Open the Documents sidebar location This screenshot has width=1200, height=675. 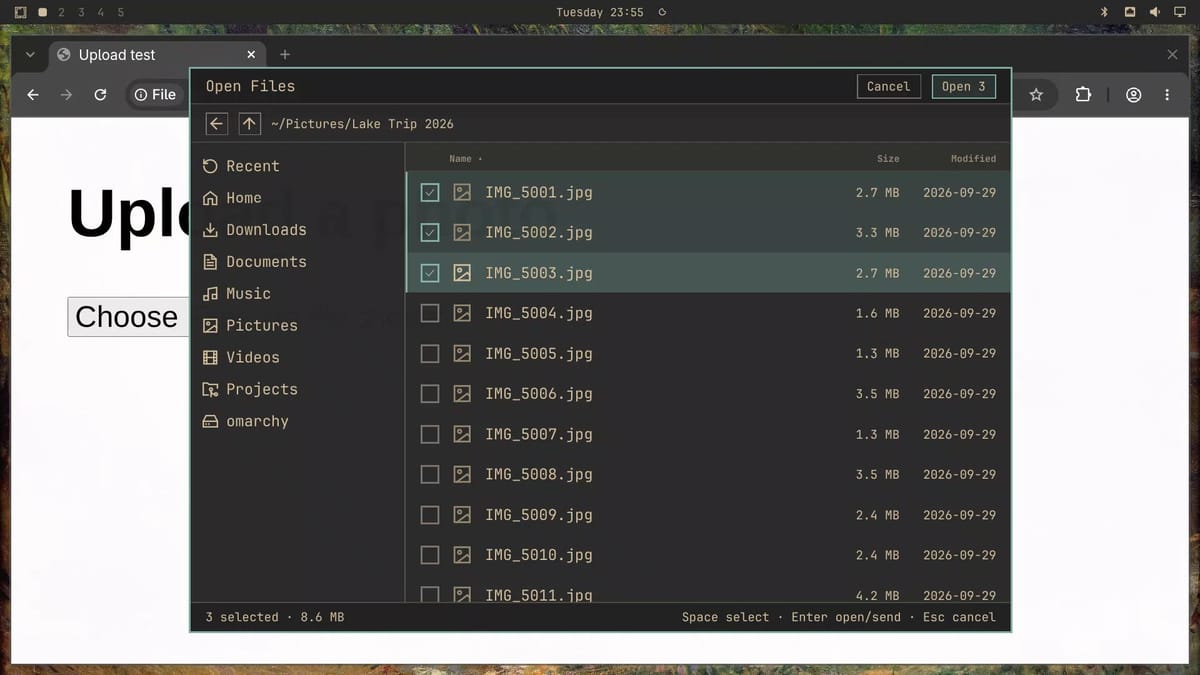[x=254, y=262]
